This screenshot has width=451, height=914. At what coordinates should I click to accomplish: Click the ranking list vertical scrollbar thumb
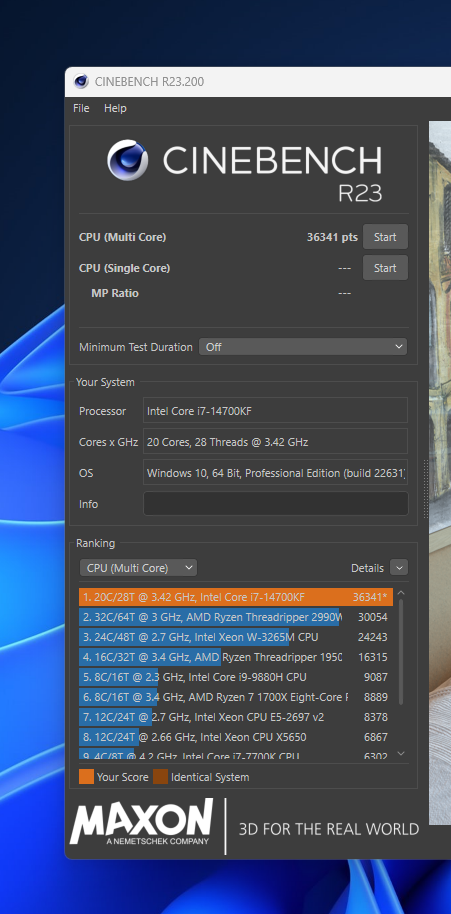tap(401, 651)
